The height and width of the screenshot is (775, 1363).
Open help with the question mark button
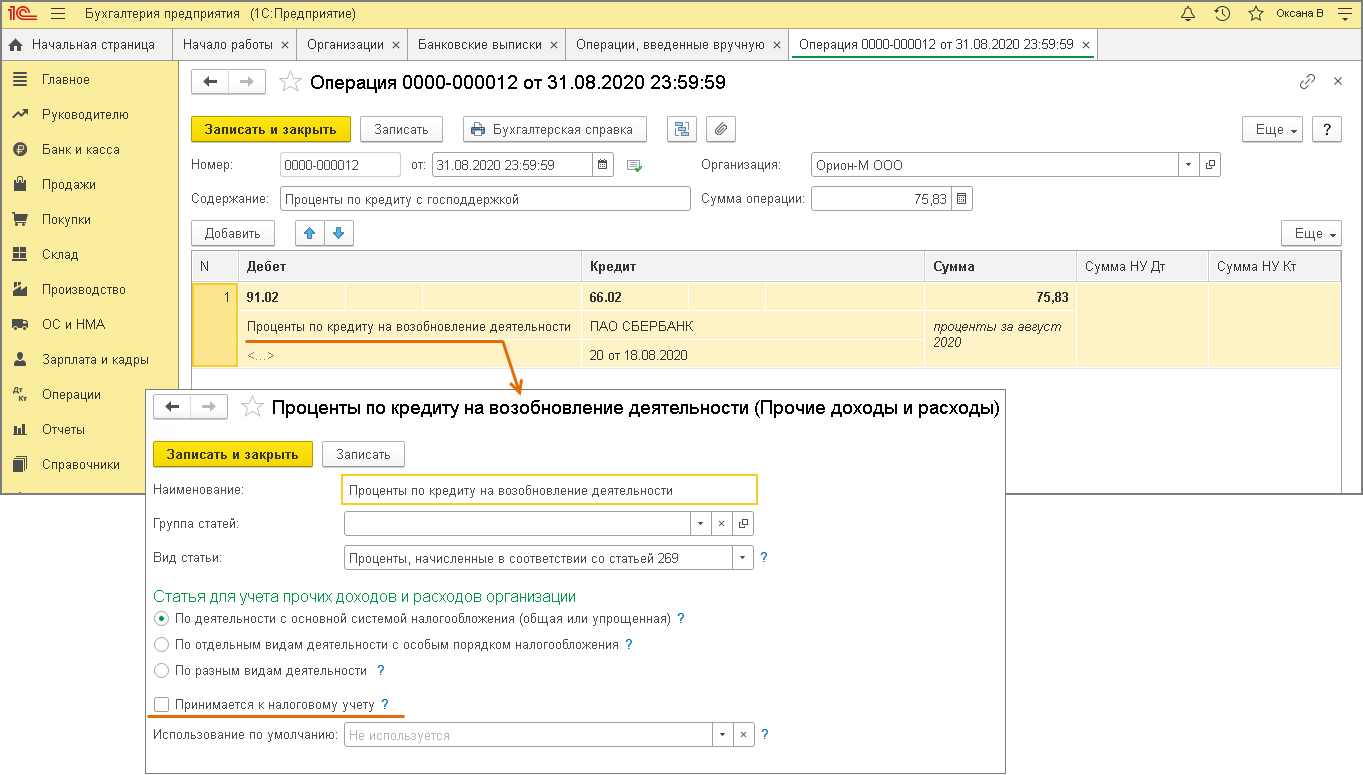tap(1326, 129)
